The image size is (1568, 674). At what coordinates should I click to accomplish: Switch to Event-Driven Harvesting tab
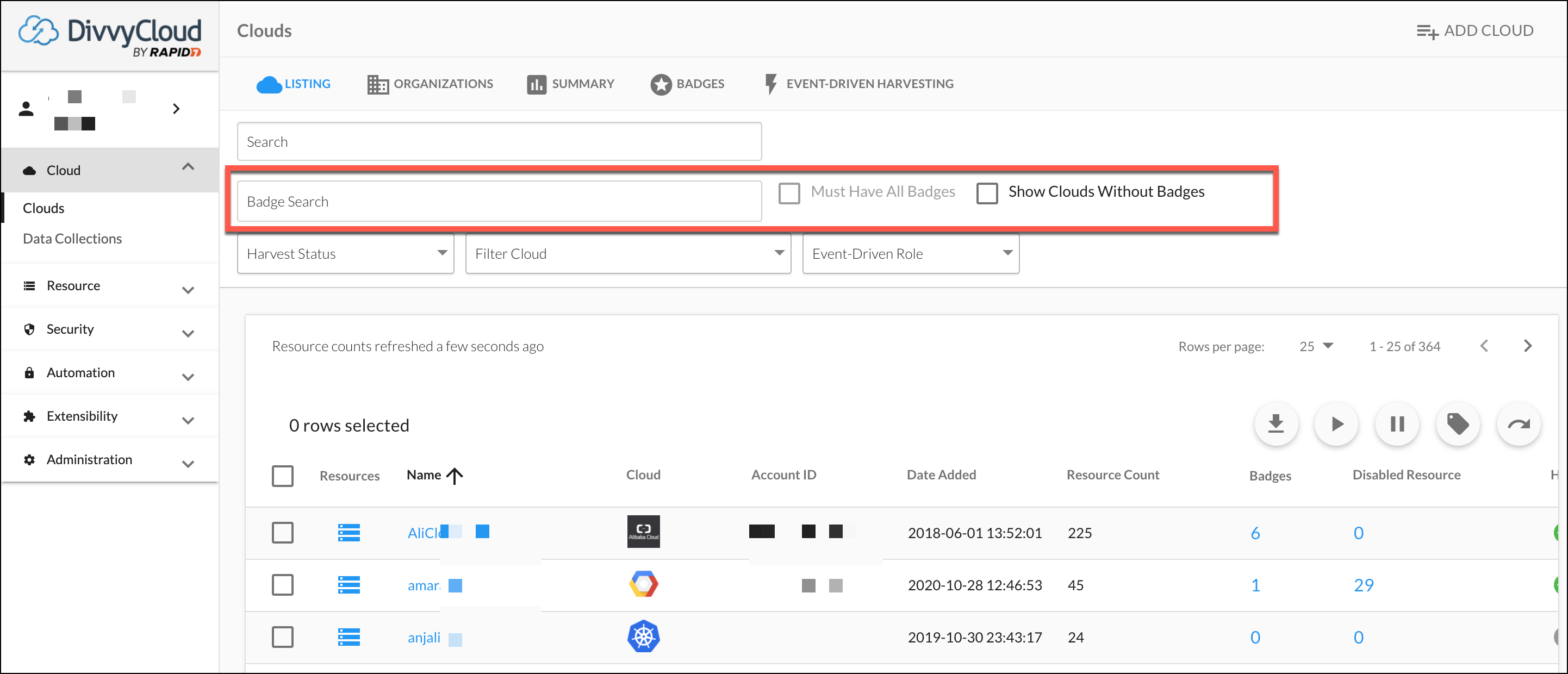point(859,84)
